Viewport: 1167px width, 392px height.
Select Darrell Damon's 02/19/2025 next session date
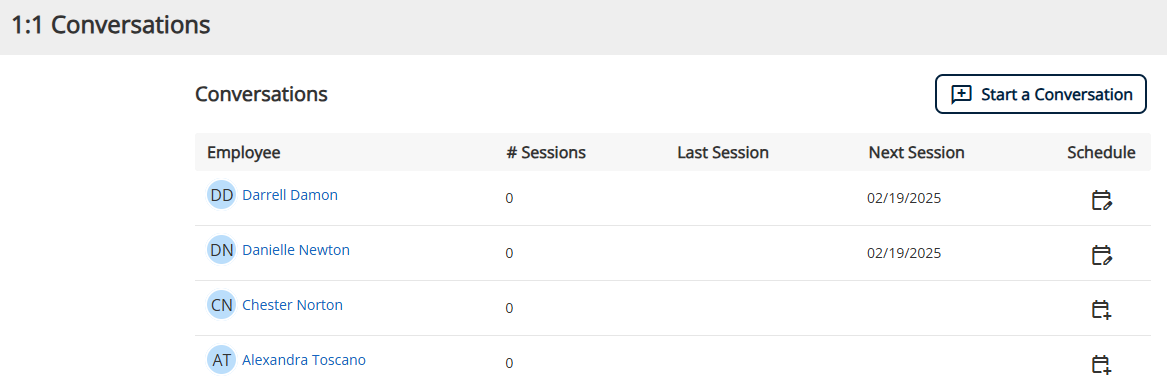[x=904, y=199]
